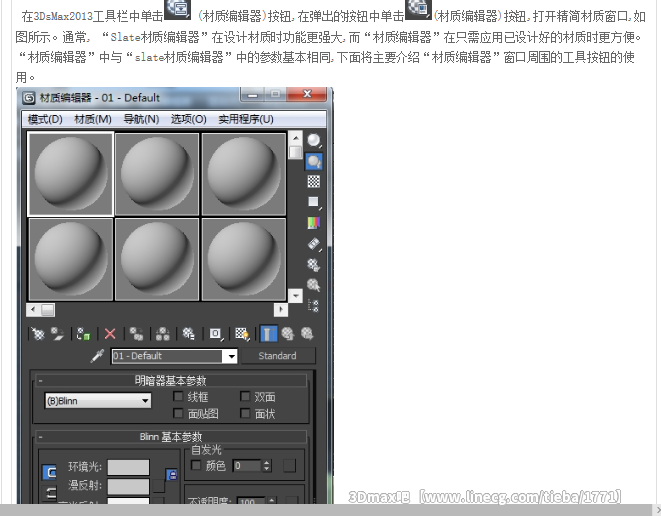
Task: Enable the 面贴图 checkbox
Action: [178, 413]
